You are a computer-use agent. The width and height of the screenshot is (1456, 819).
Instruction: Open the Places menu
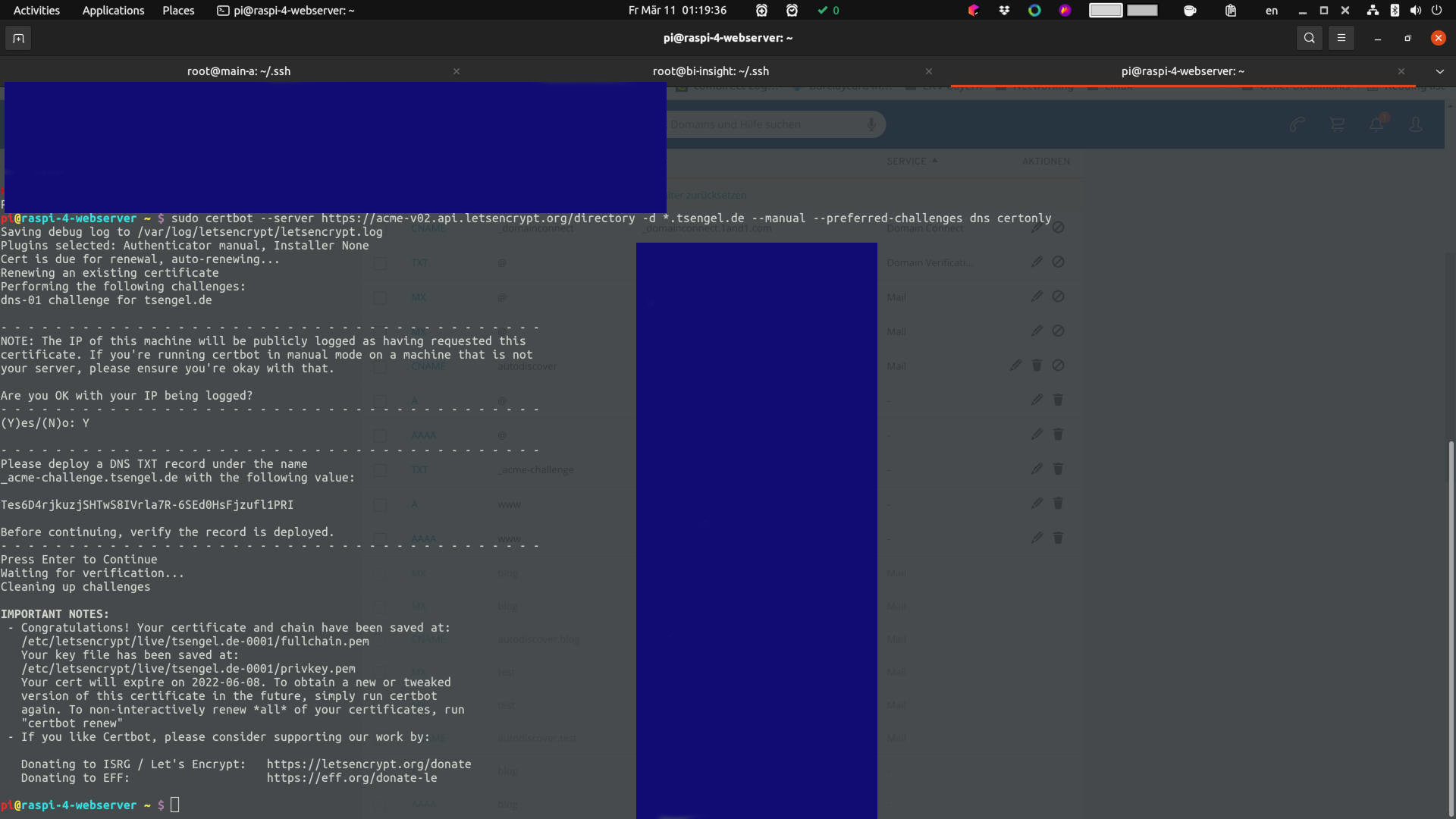pos(178,10)
